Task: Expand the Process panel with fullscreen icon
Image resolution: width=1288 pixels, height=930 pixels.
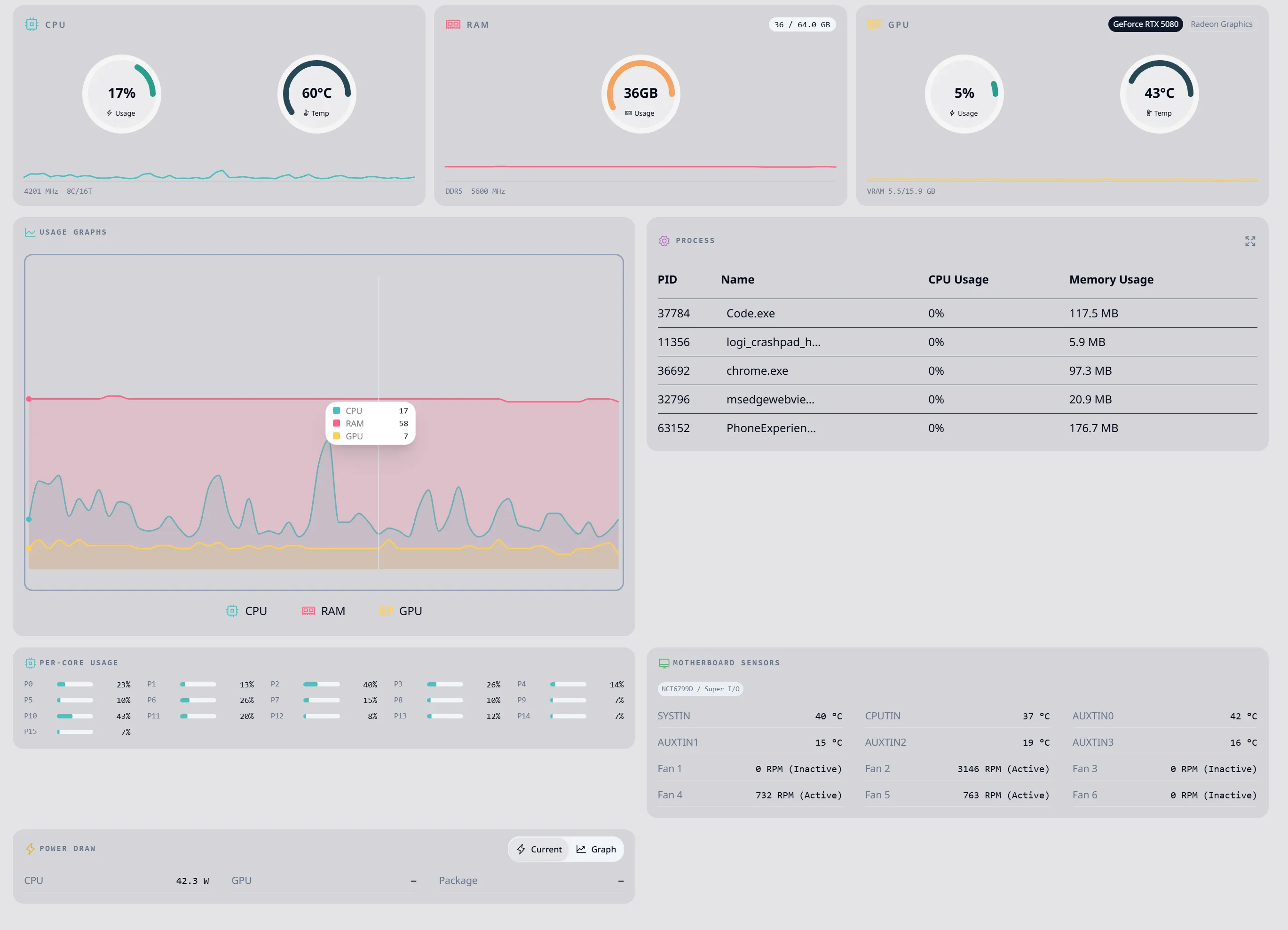Action: tap(1250, 241)
